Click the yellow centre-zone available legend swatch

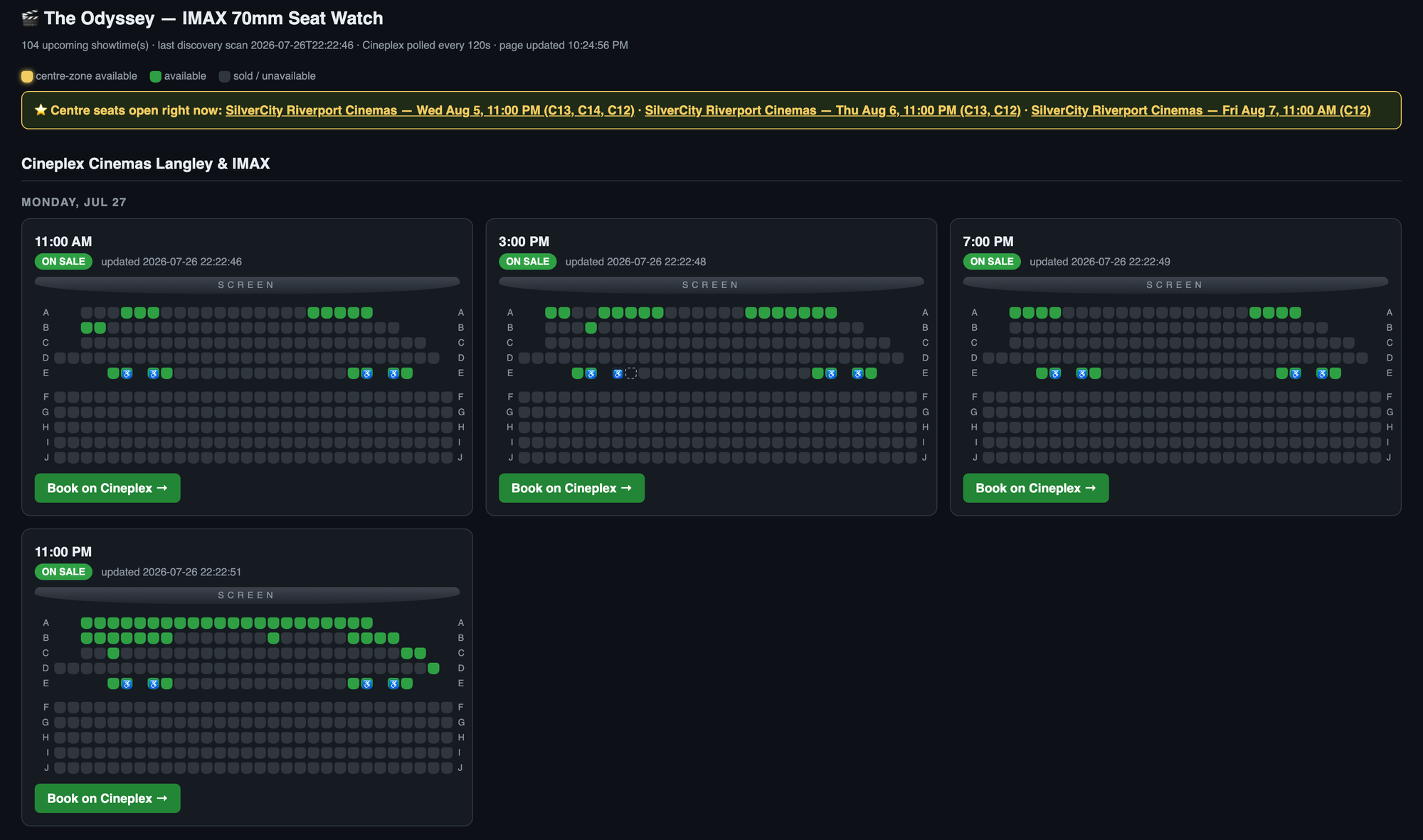pyautogui.click(x=27, y=77)
